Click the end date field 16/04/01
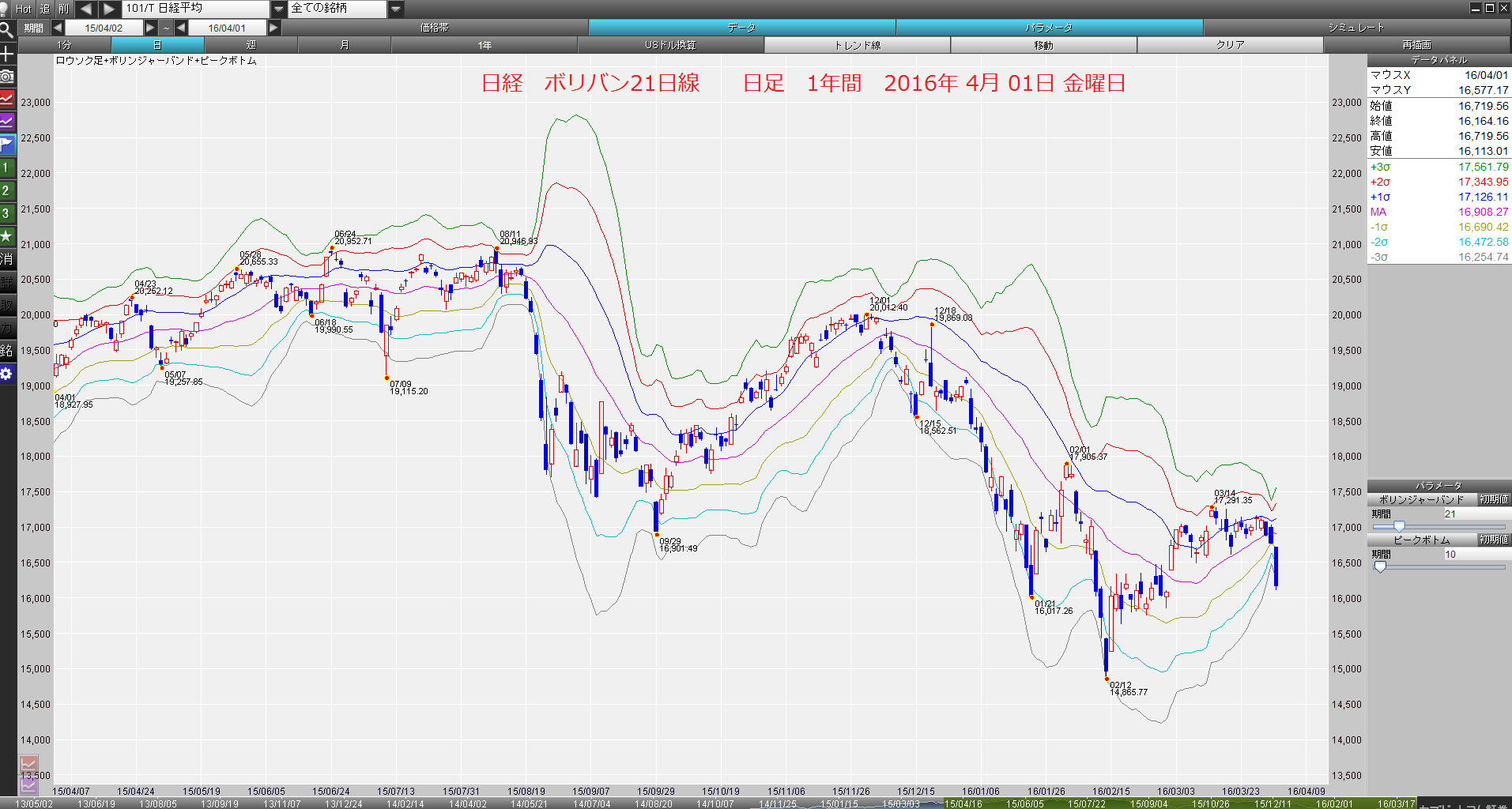Image resolution: width=1512 pixels, height=809 pixels. coord(227,28)
